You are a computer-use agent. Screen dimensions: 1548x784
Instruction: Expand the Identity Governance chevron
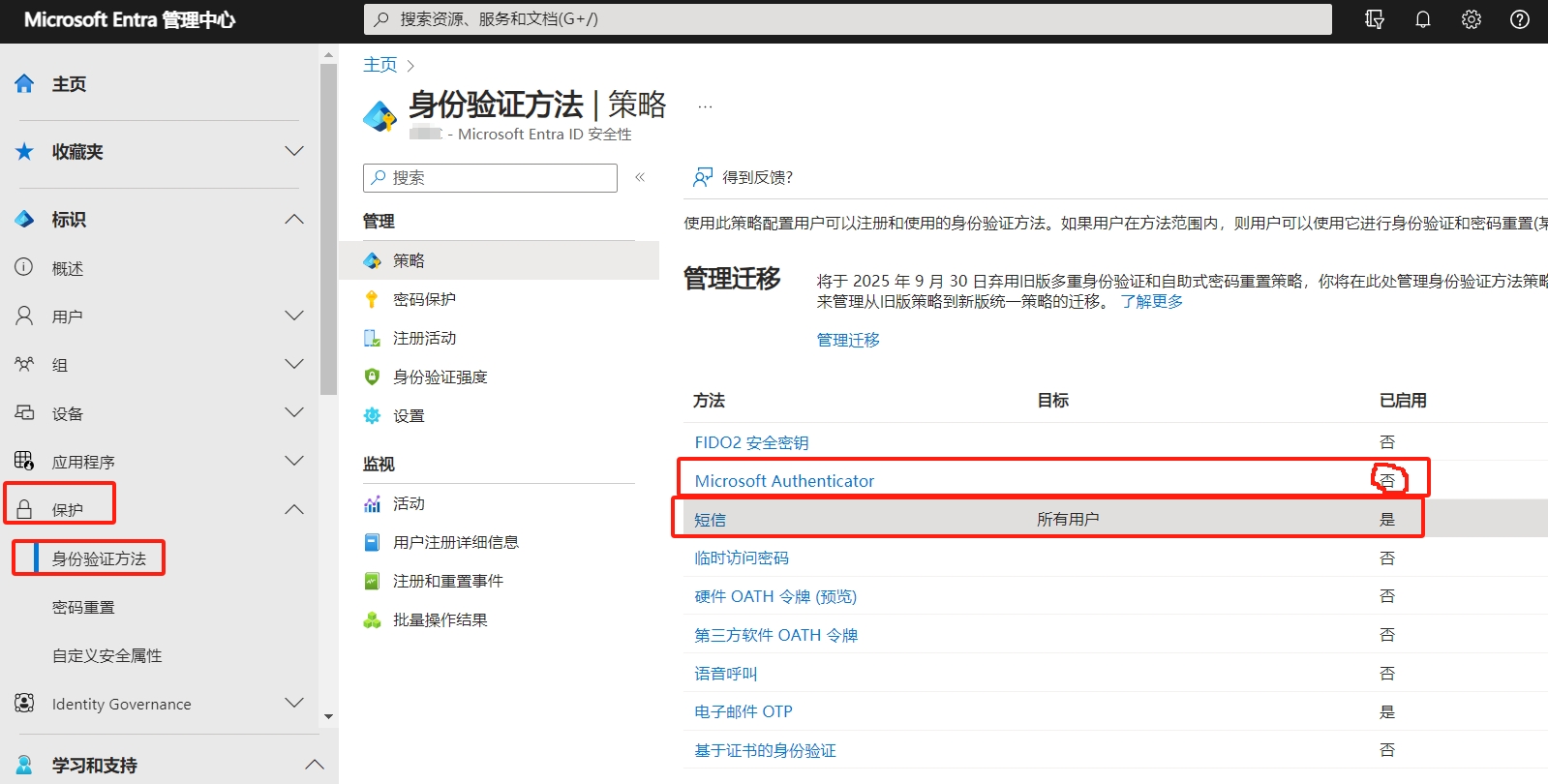[x=294, y=703]
